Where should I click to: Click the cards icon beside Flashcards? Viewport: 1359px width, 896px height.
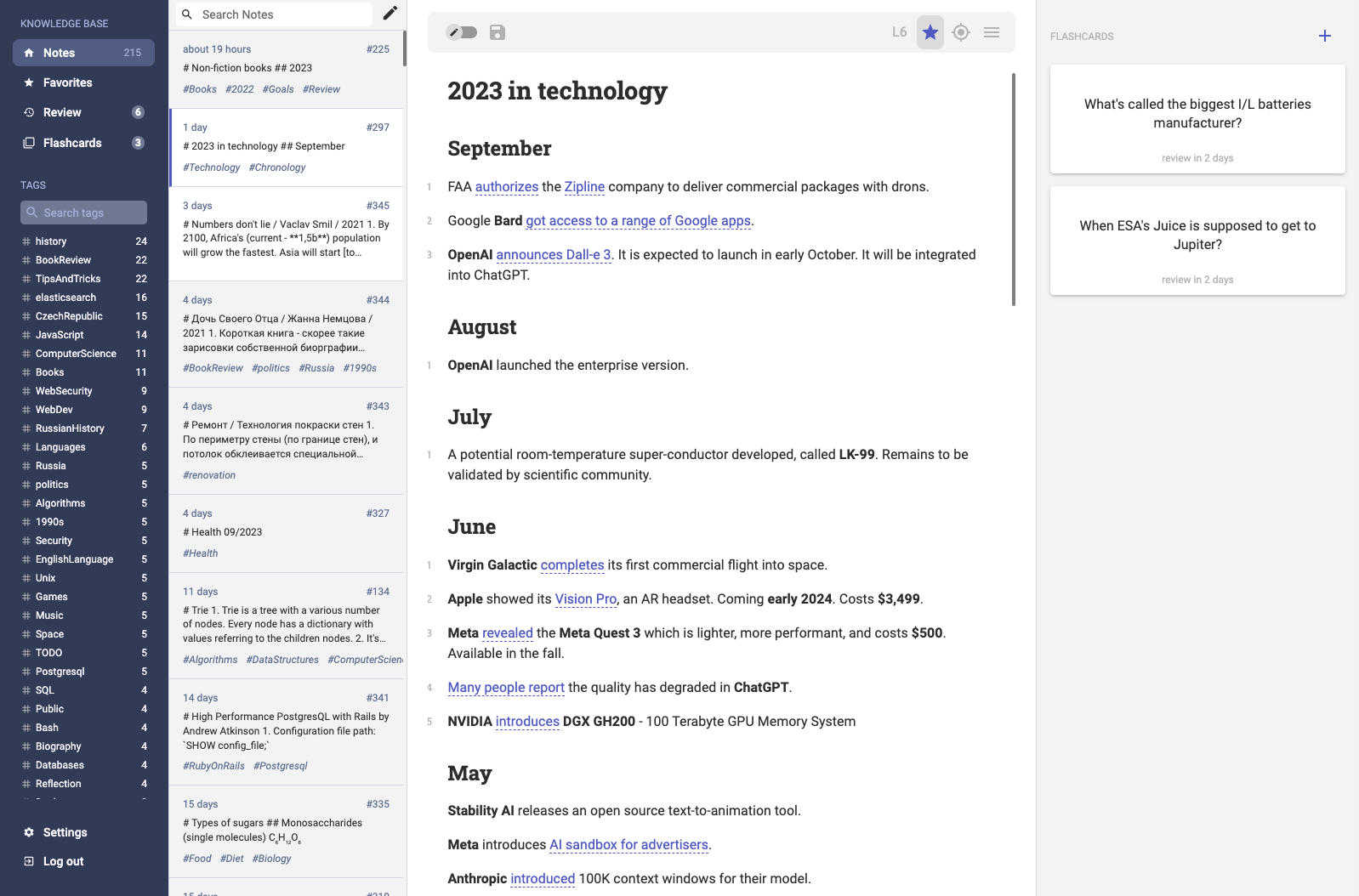29,143
